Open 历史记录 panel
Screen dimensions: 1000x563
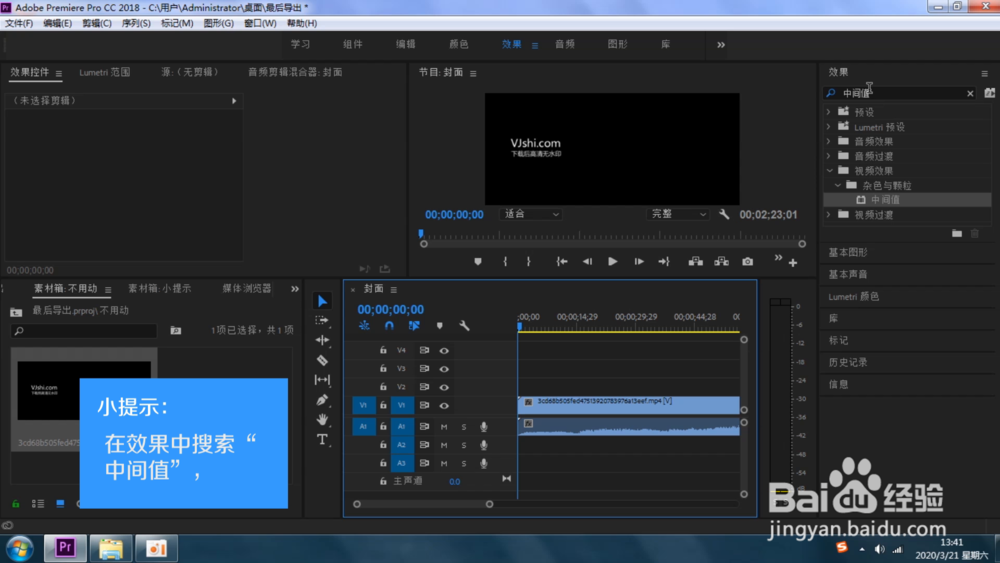click(848, 362)
